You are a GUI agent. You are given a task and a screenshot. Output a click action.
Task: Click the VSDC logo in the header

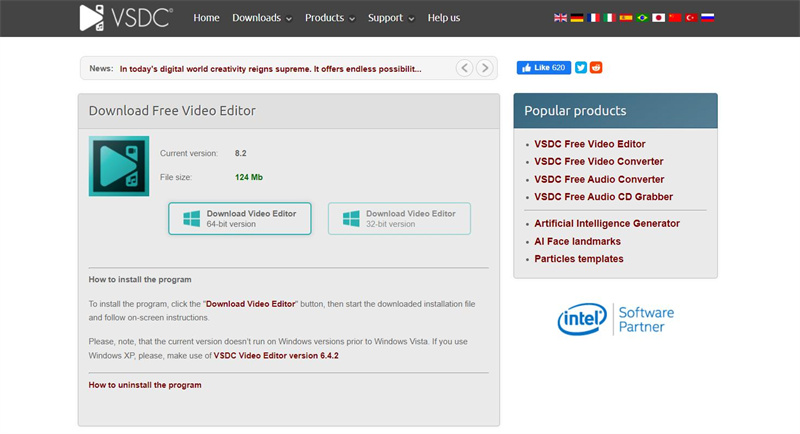(x=126, y=18)
